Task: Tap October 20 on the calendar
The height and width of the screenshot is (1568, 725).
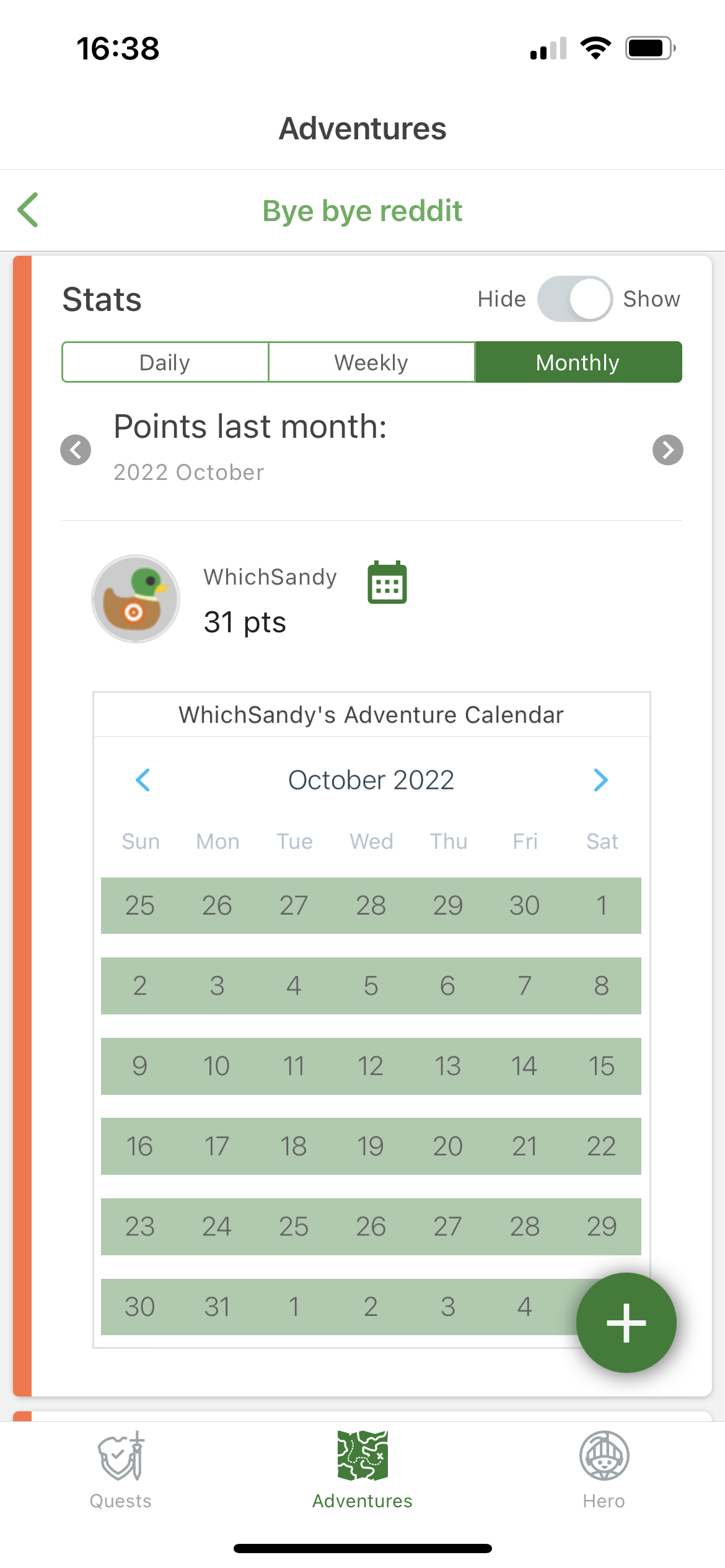Action: tap(447, 1146)
